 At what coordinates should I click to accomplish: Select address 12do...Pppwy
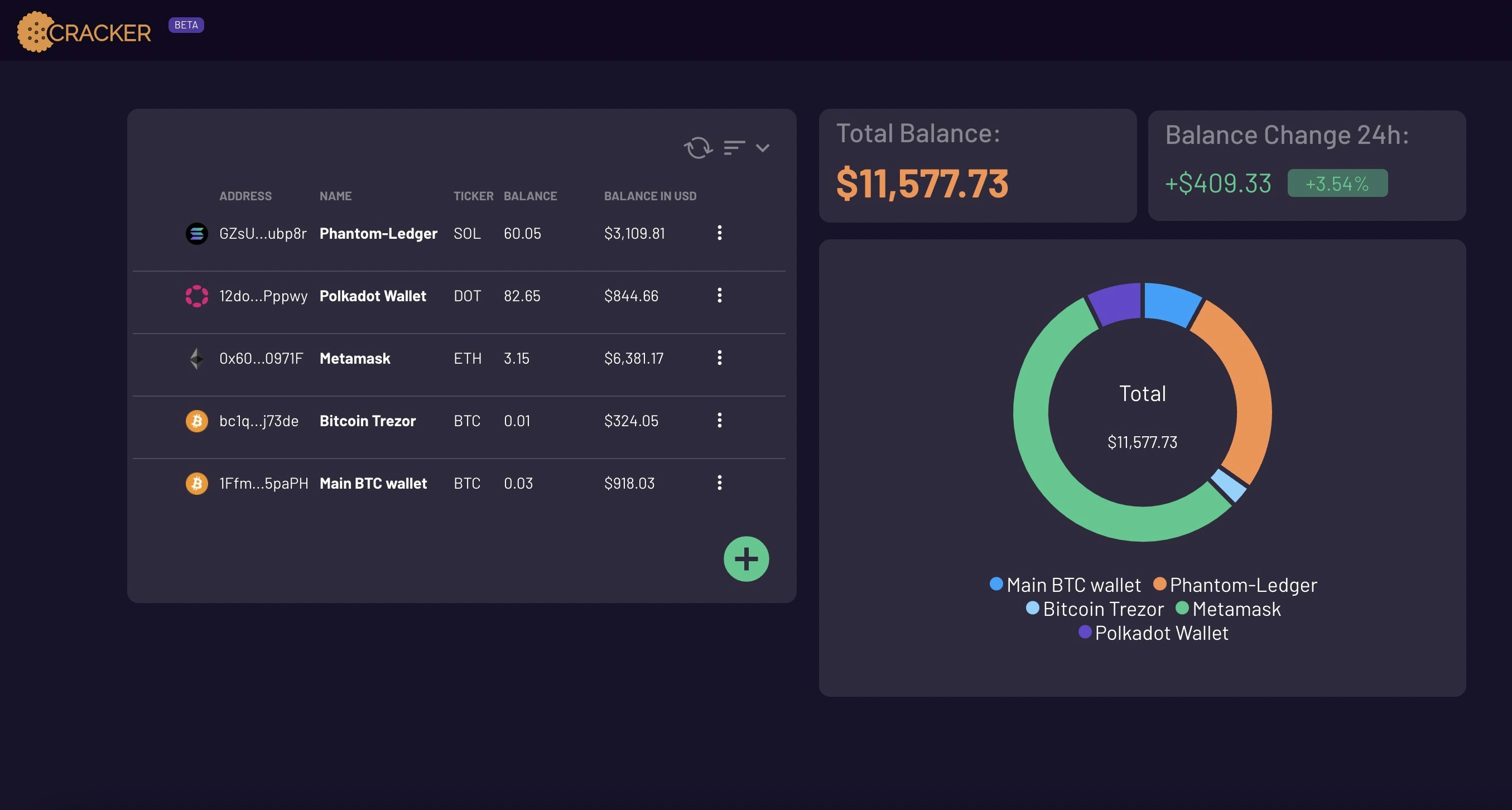(263, 296)
